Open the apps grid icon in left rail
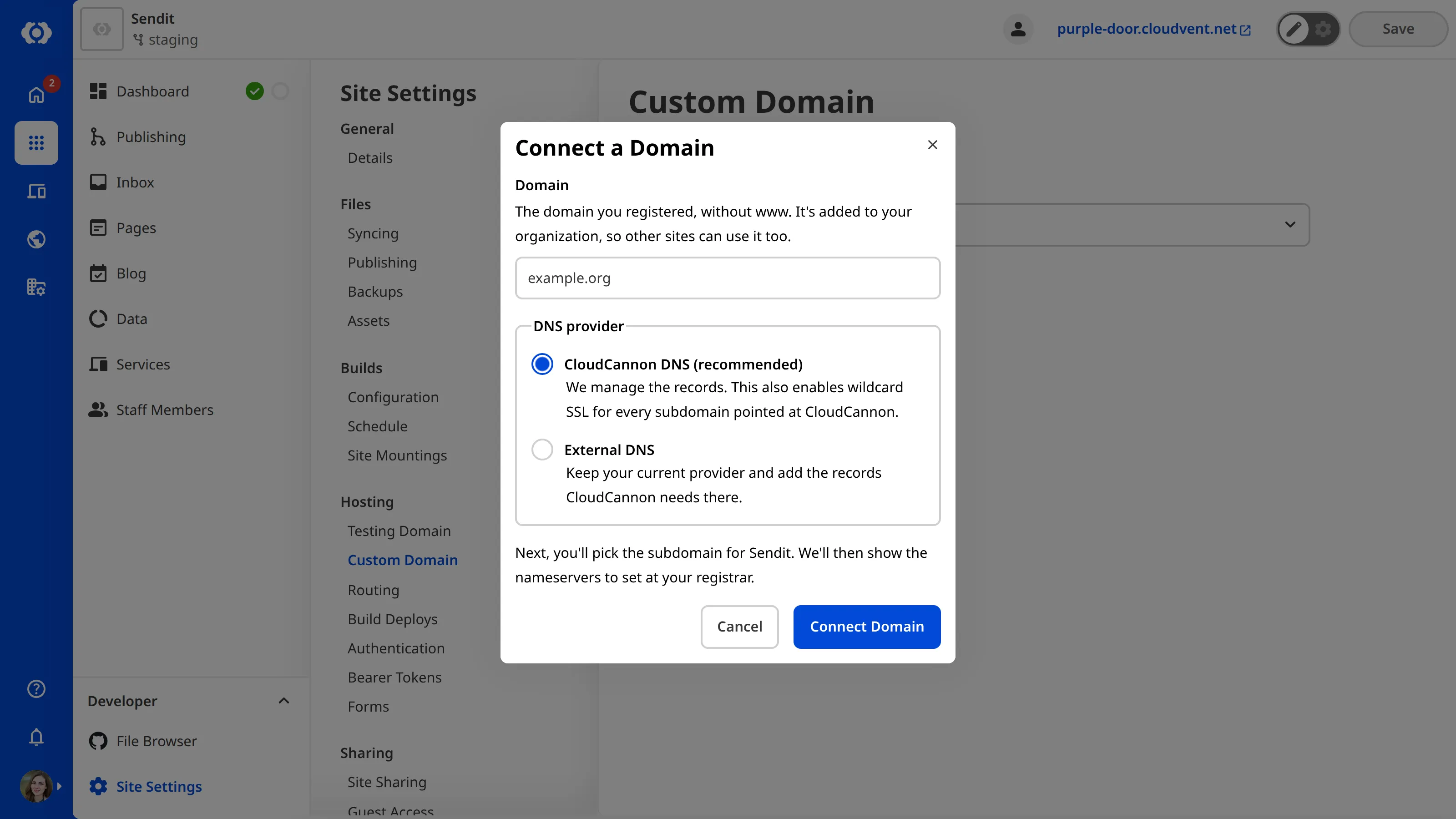This screenshot has height=819, width=1456. 36,143
